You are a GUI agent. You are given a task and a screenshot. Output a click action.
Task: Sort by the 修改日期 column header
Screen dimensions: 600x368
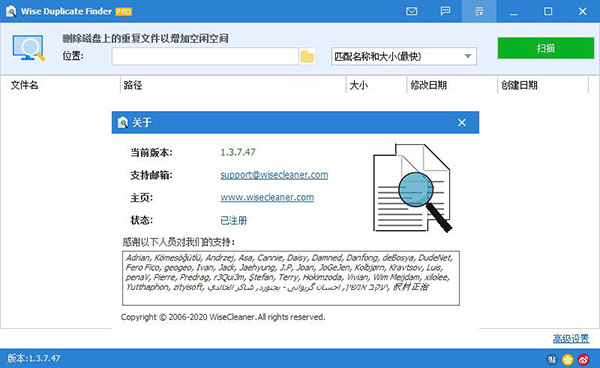click(x=429, y=85)
